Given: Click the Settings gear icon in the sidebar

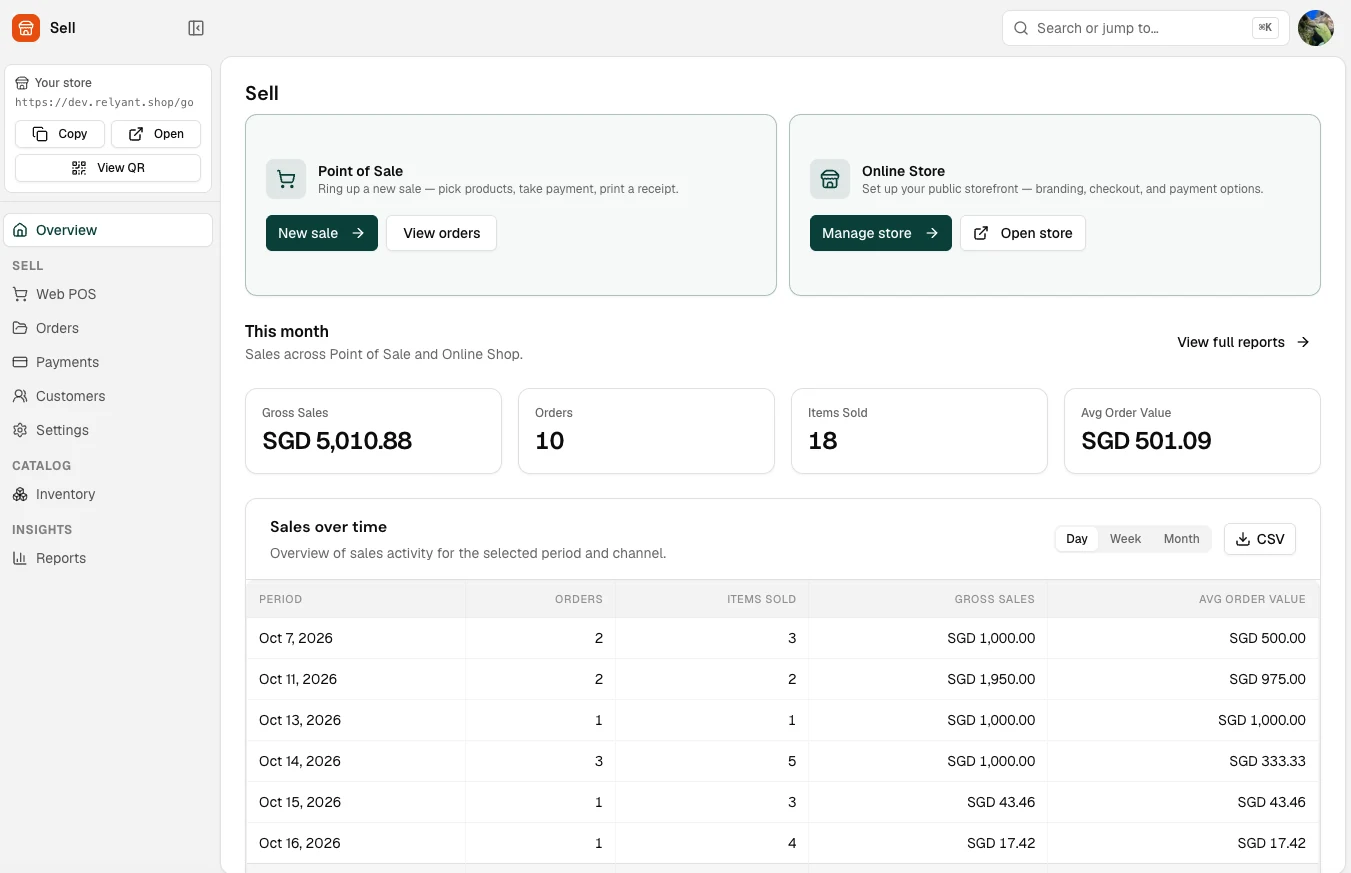Looking at the screenshot, I should (20, 430).
